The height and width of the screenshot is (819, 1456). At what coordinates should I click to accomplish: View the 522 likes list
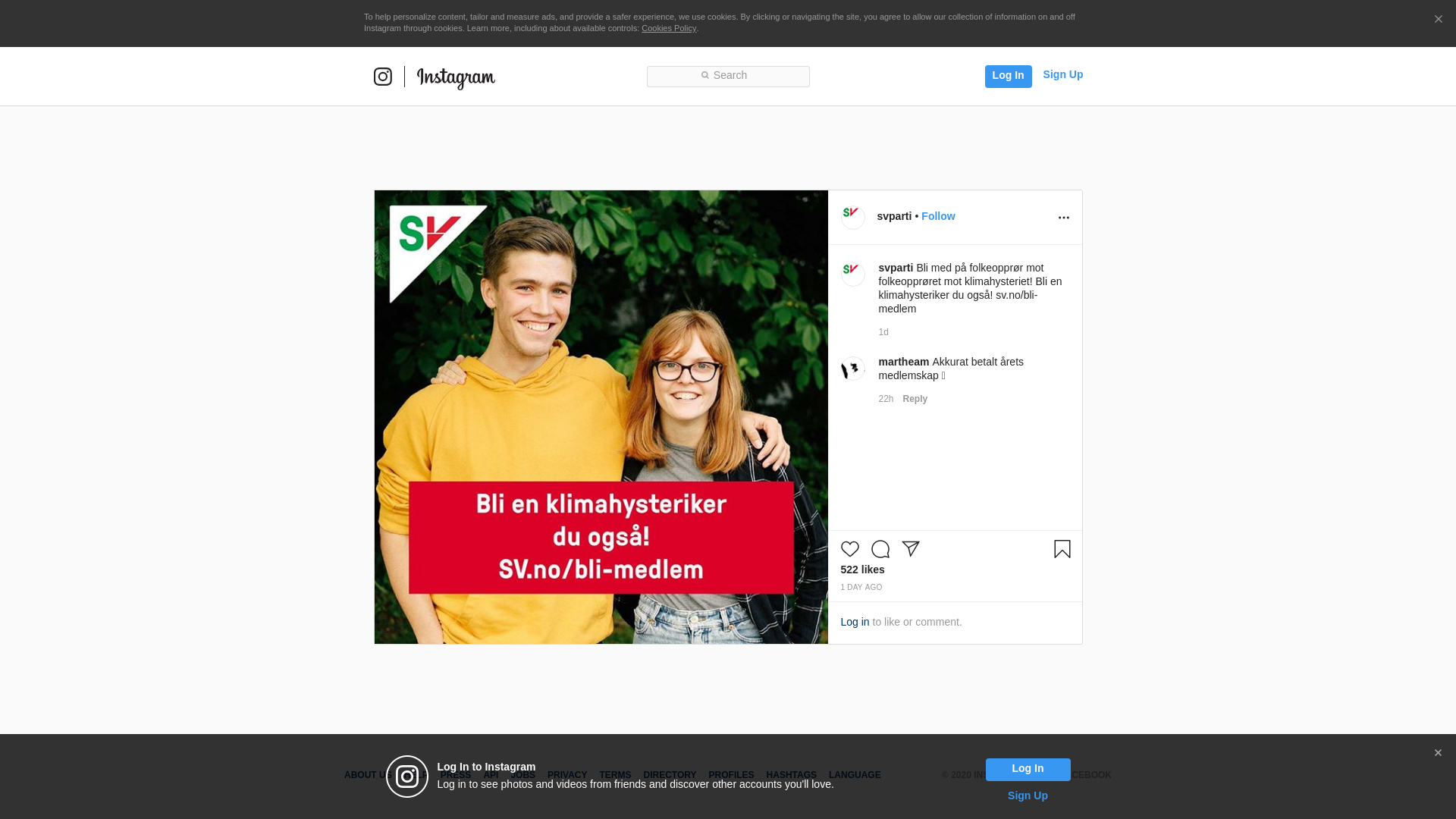862,570
